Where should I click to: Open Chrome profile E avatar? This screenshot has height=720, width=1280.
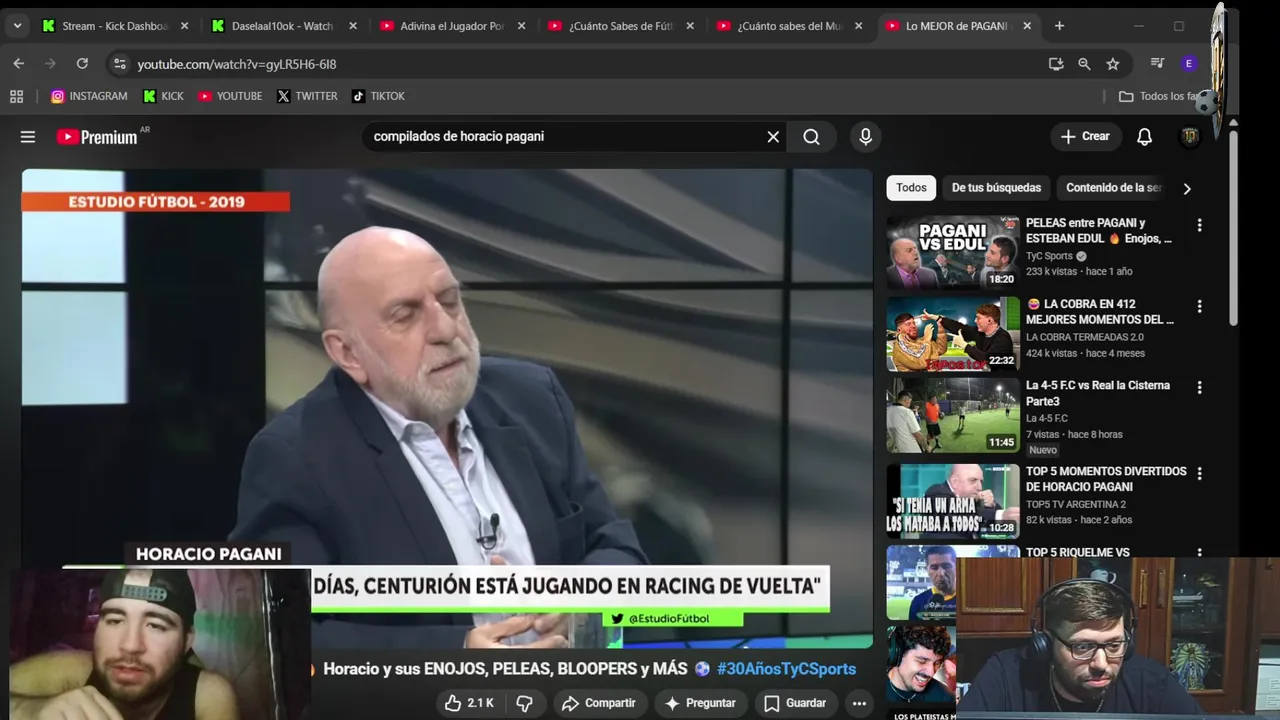click(1188, 63)
